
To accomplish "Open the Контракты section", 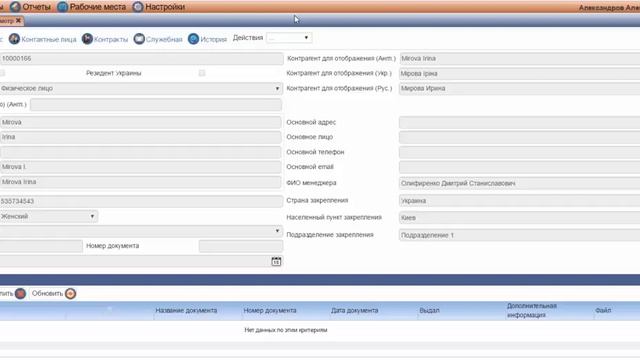I will point(111,40).
